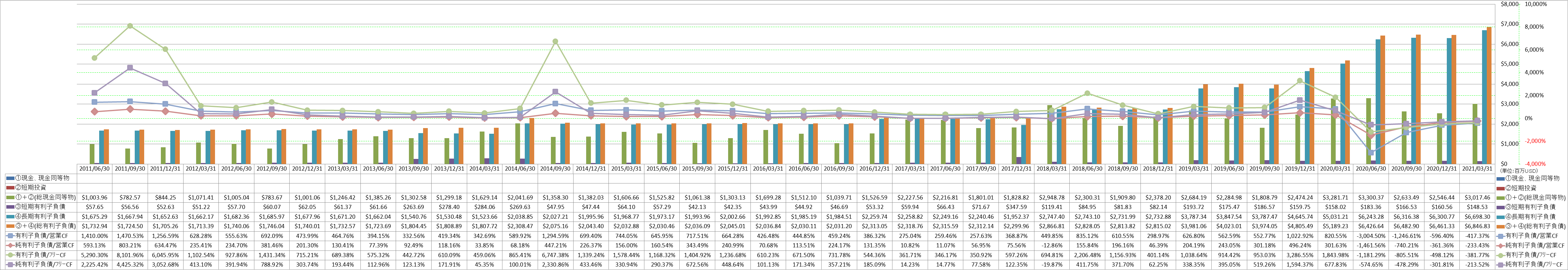Select the $6,698.30 cell
The height and width of the screenshot is (270, 1568).
pyautogui.click(x=1477, y=217)
